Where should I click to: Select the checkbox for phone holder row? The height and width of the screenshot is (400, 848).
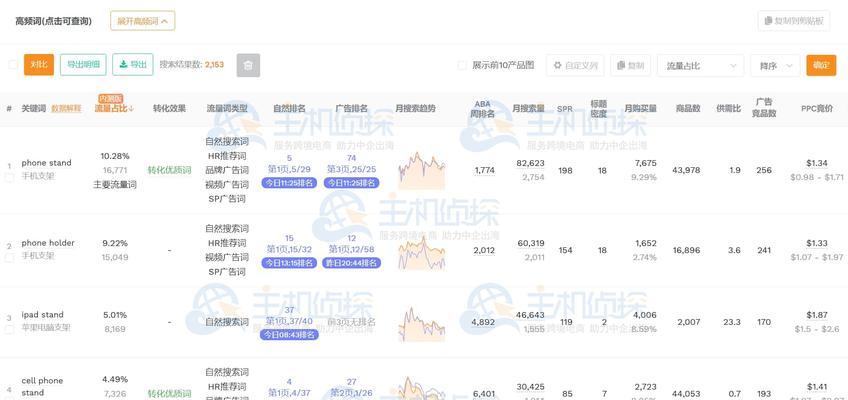(9, 258)
